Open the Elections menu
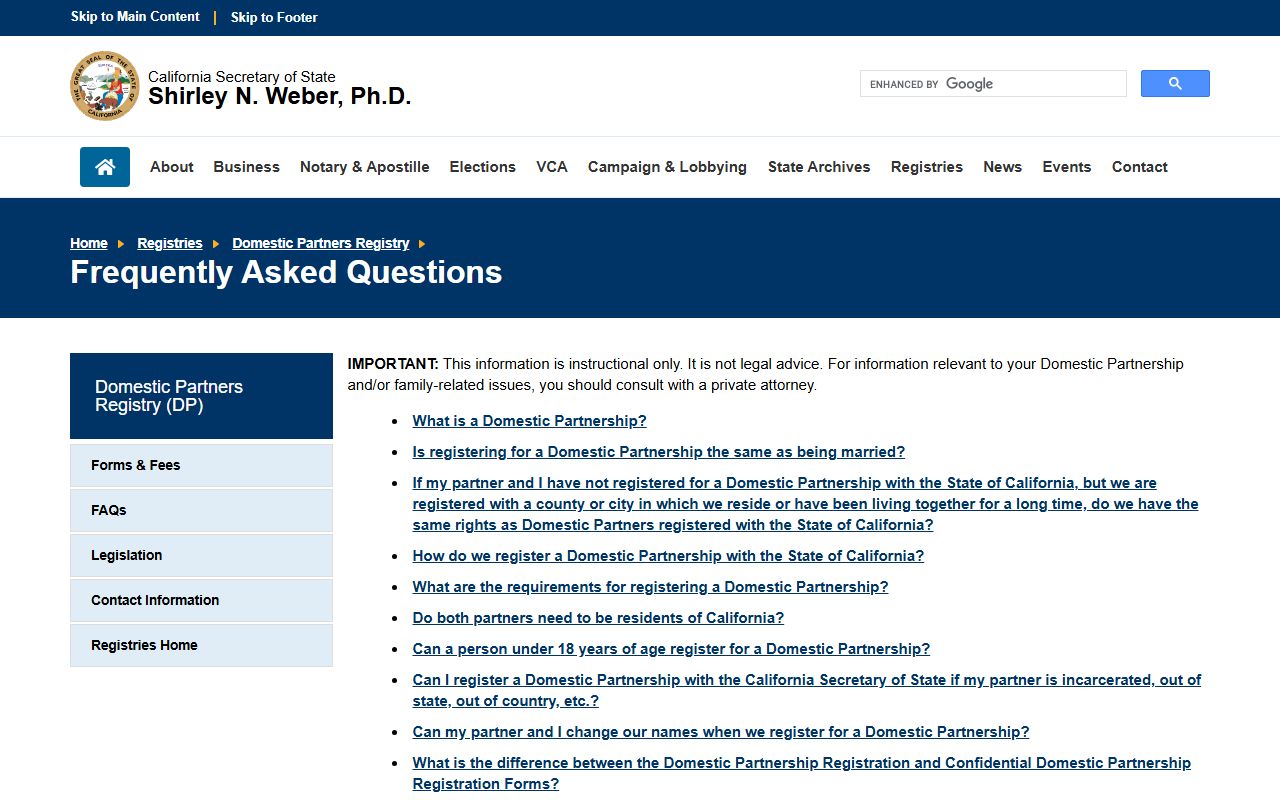 tap(483, 167)
